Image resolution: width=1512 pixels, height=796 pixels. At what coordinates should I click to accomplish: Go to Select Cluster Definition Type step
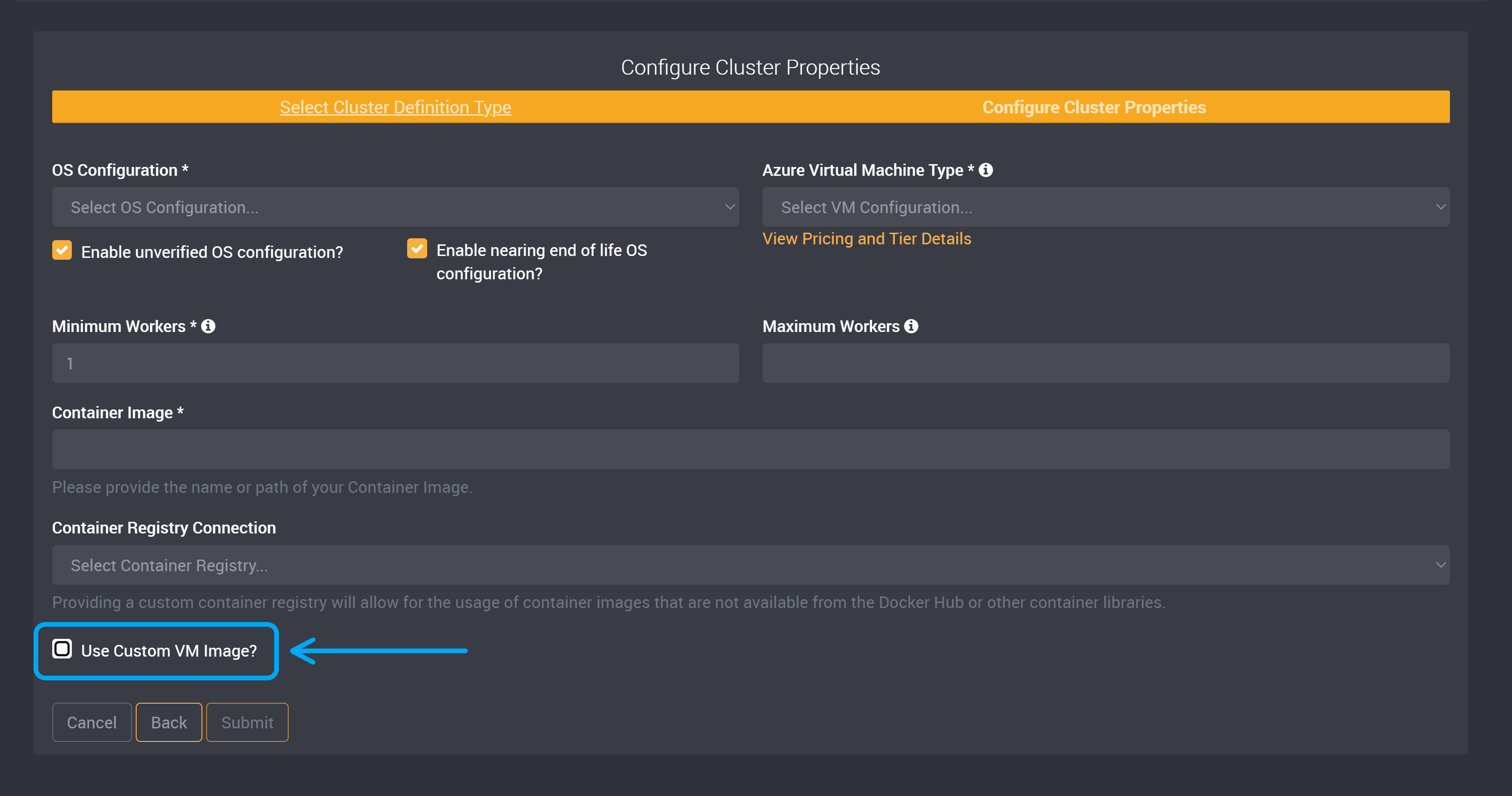(395, 107)
